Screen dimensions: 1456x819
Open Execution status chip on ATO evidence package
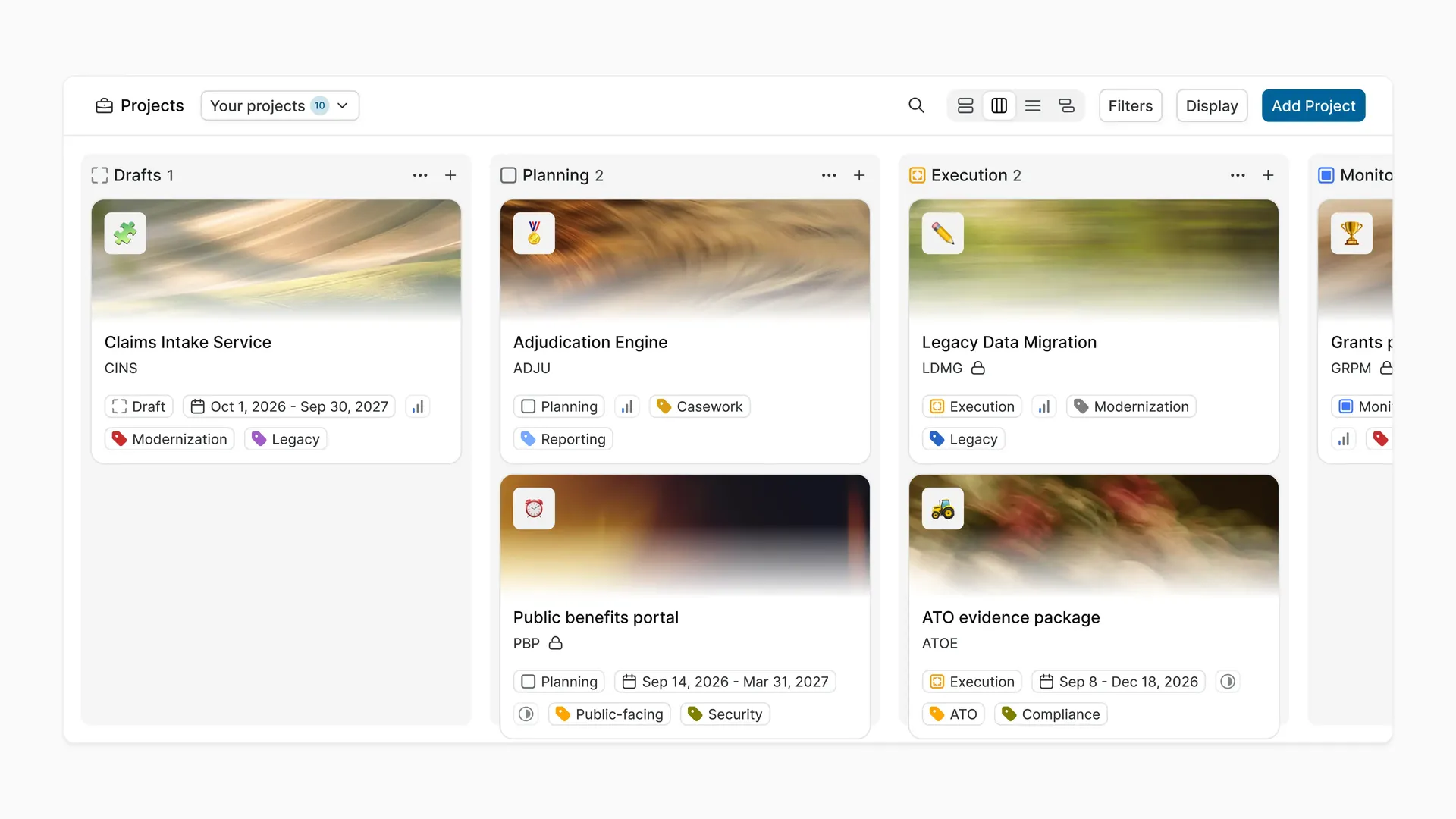pyautogui.click(x=972, y=682)
